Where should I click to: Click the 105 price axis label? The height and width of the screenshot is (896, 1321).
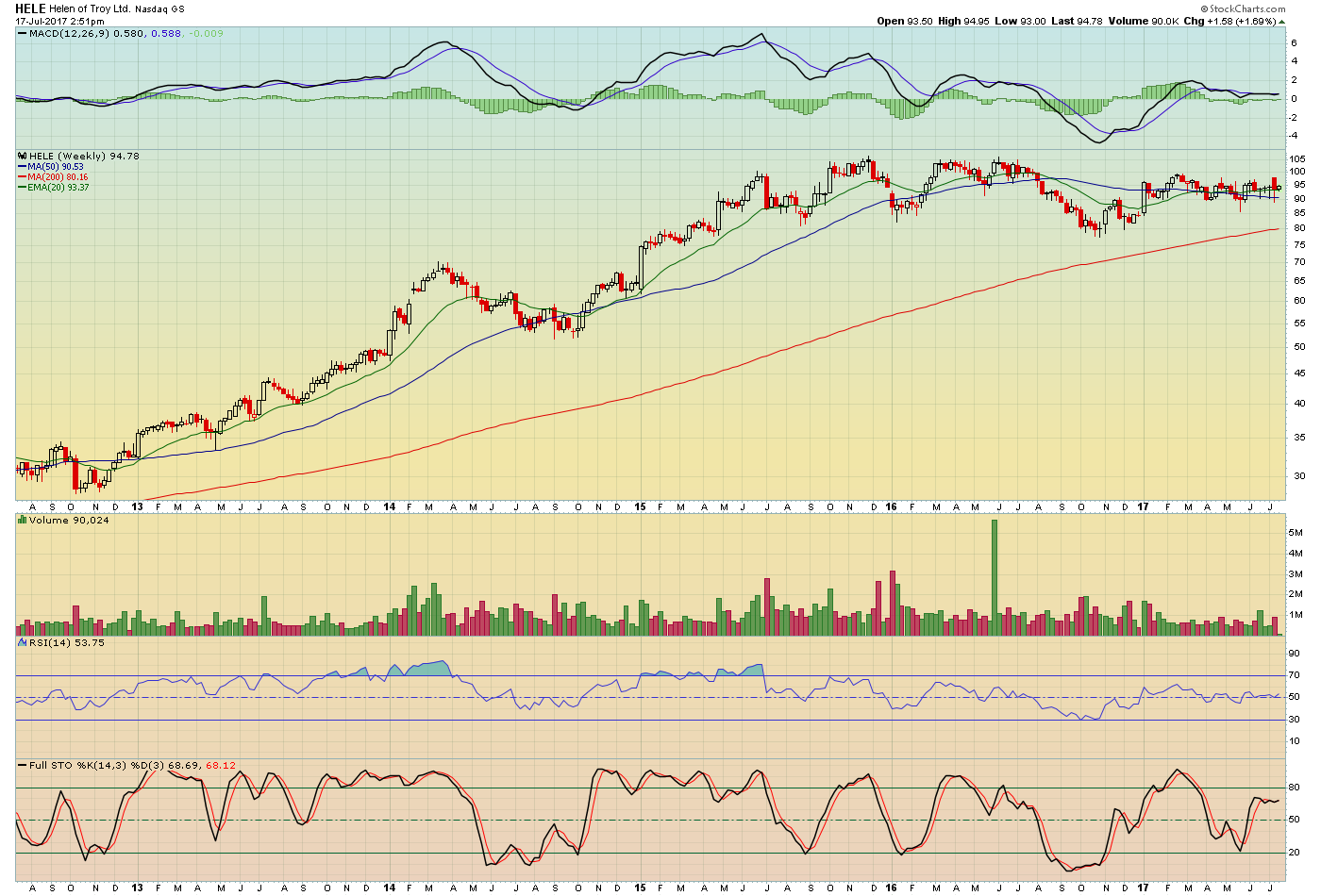[x=1298, y=158]
